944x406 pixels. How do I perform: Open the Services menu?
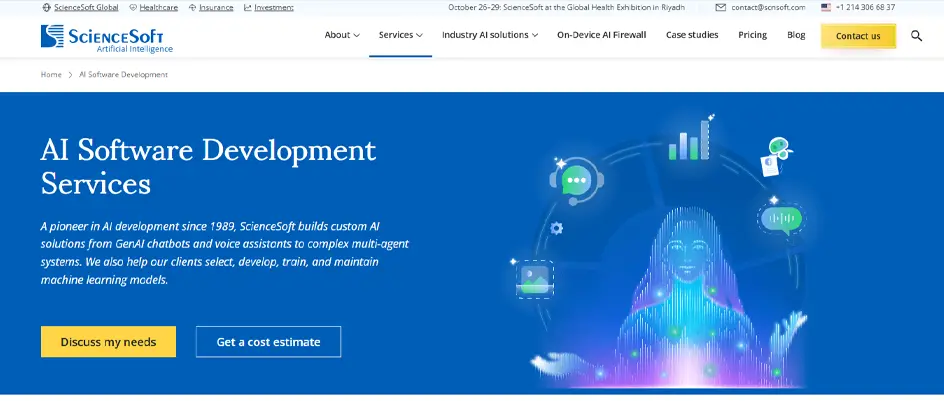[400, 35]
